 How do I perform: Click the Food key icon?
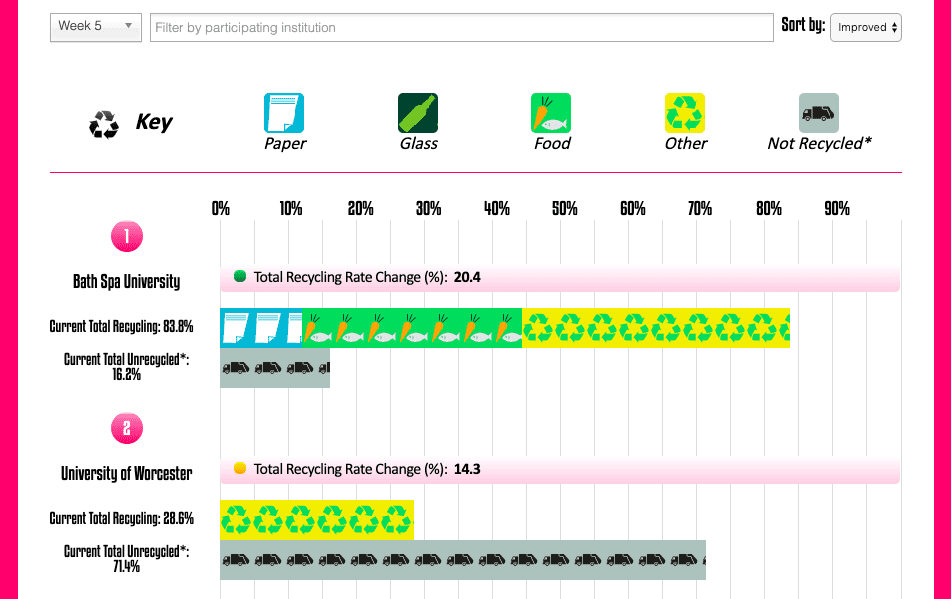[551, 113]
